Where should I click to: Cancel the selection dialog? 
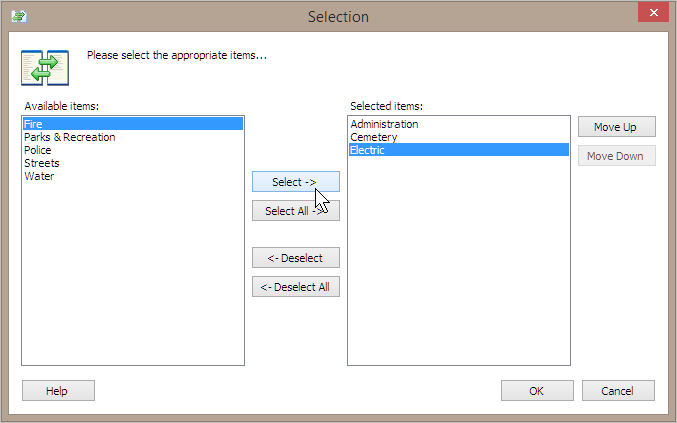618,391
